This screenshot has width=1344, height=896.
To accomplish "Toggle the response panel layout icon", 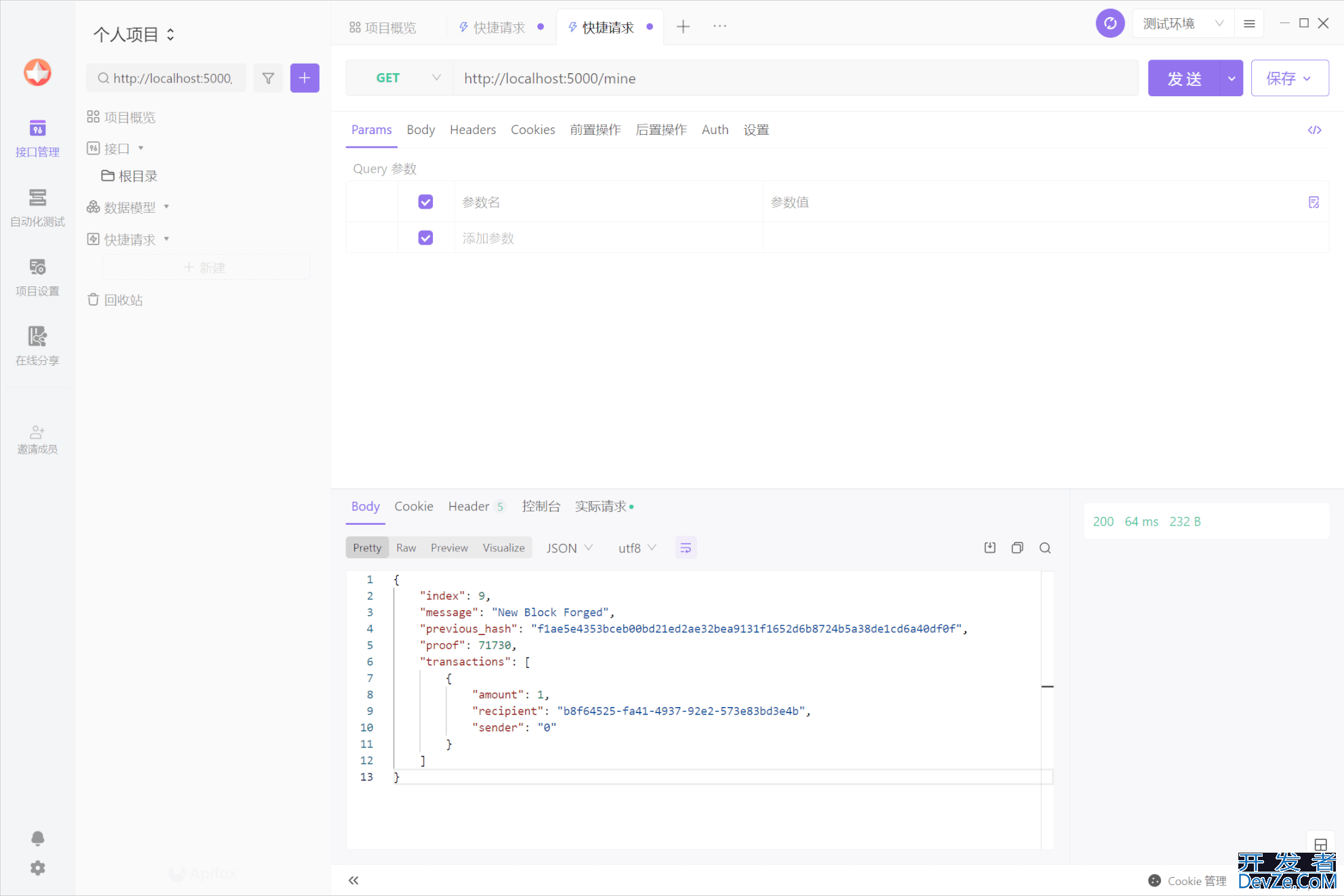I will [x=1320, y=845].
